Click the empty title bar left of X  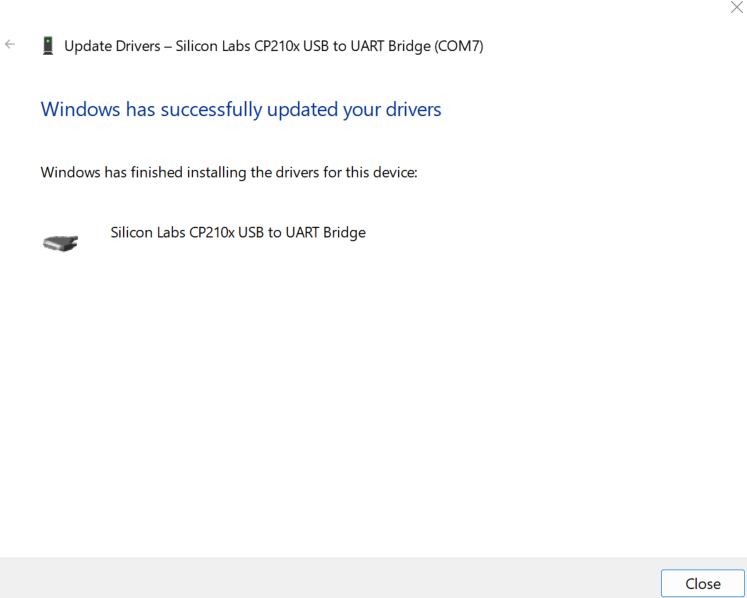(x=400, y=10)
